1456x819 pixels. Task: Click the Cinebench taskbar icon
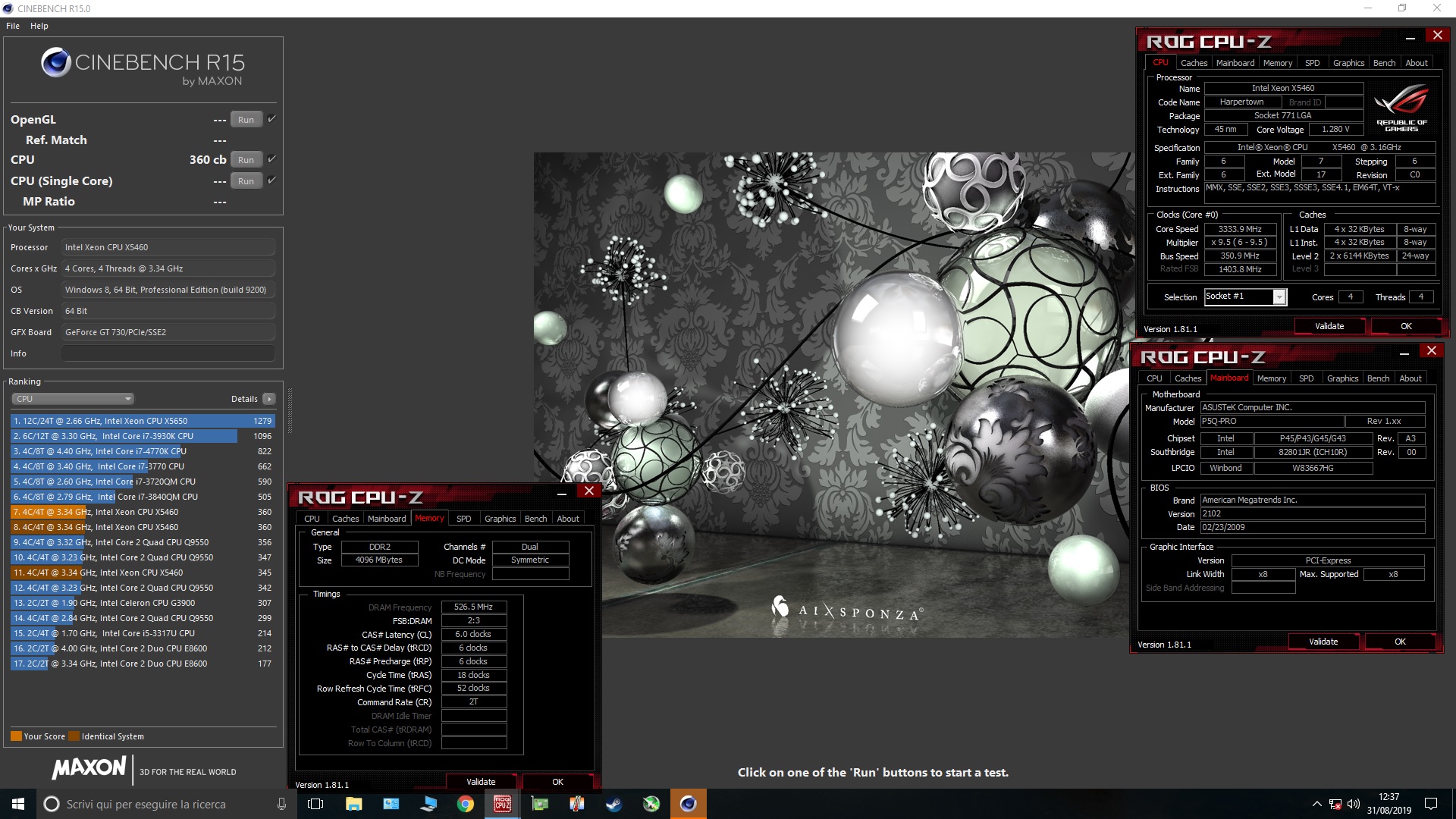point(689,804)
